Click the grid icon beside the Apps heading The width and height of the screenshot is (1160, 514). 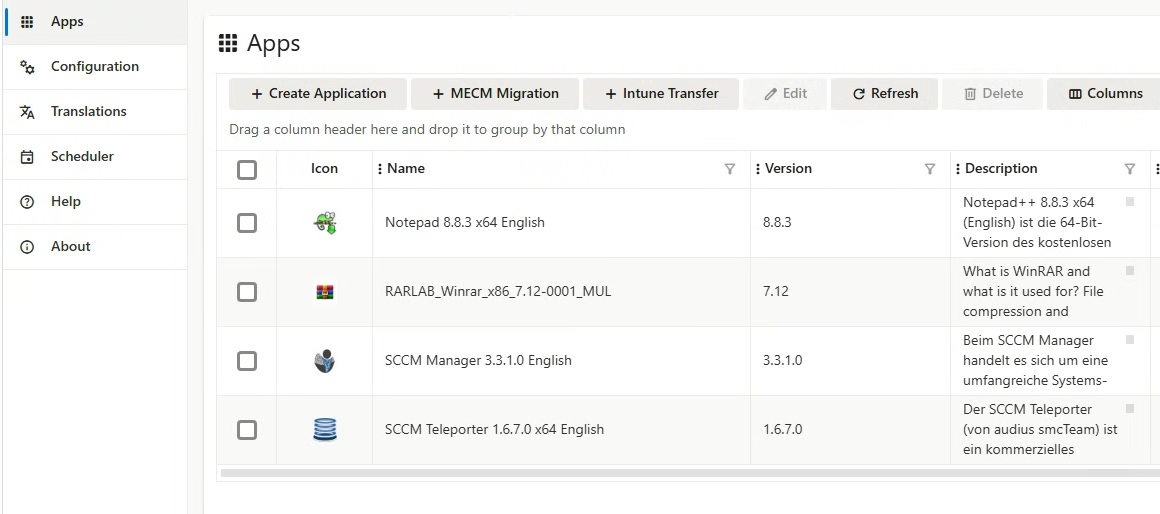pyautogui.click(x=228, y=43)
